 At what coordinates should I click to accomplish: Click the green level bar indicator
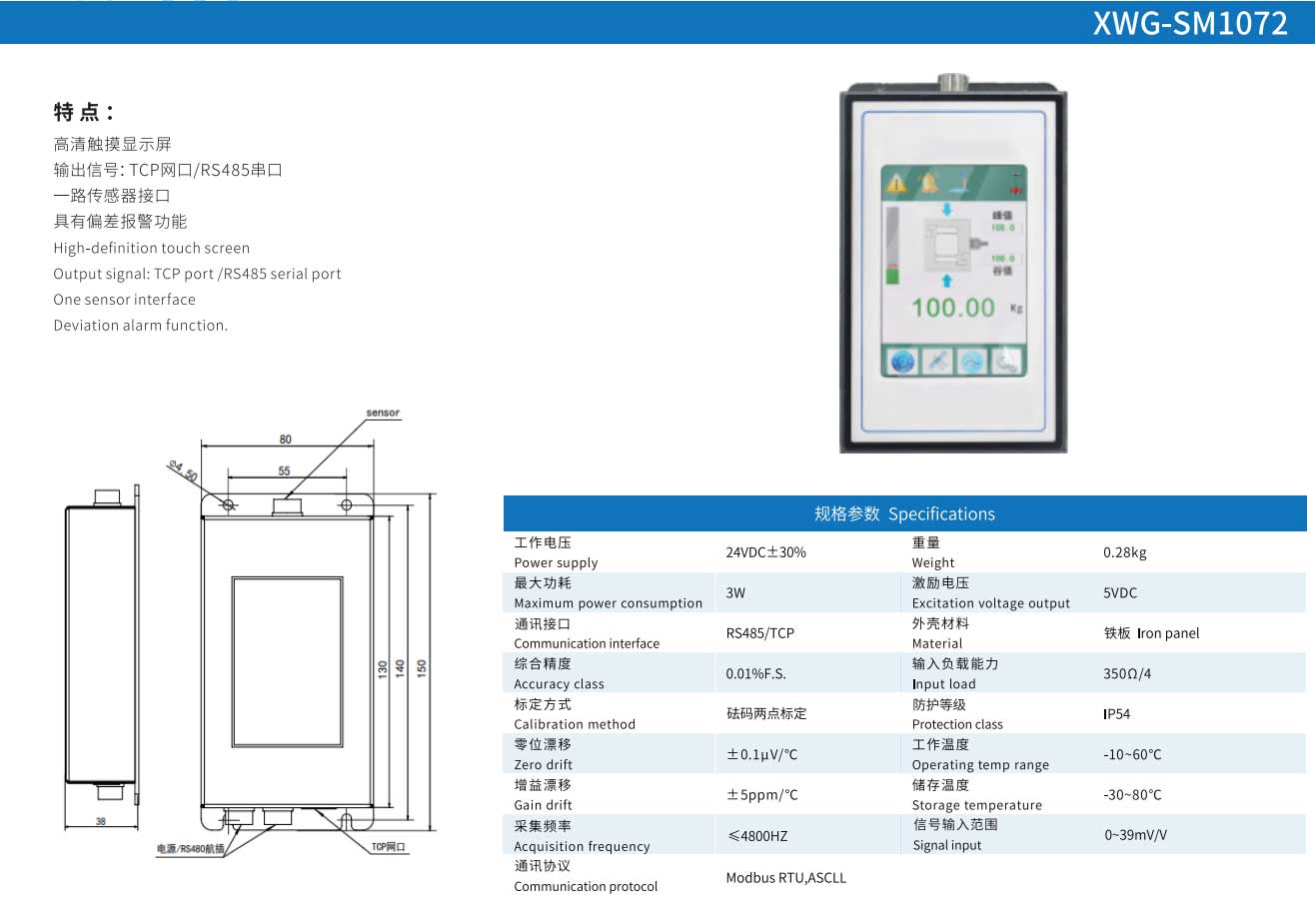pos(892,276)
